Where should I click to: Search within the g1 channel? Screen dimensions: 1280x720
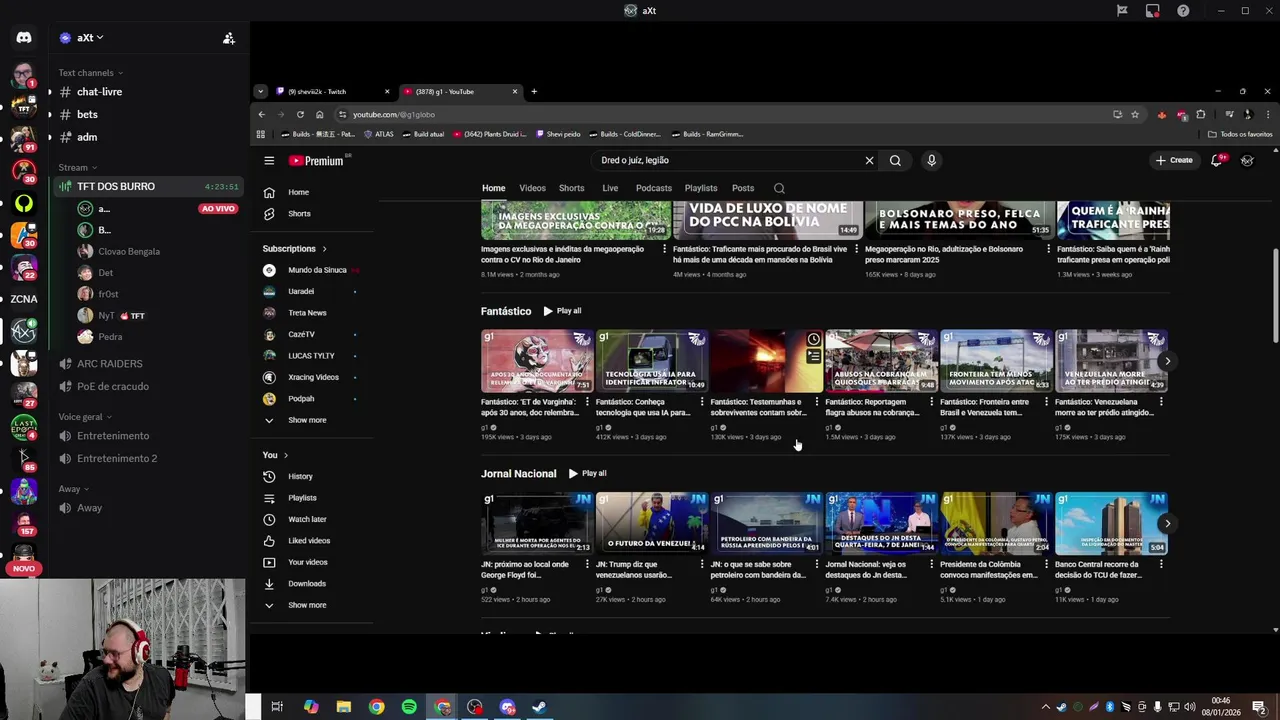coord(779,188)
